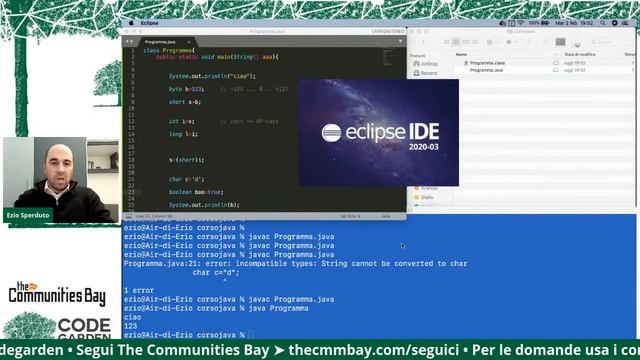Screen dimensions: 640x360
Task: Open the Apple menu
Action: click(131, 23)
